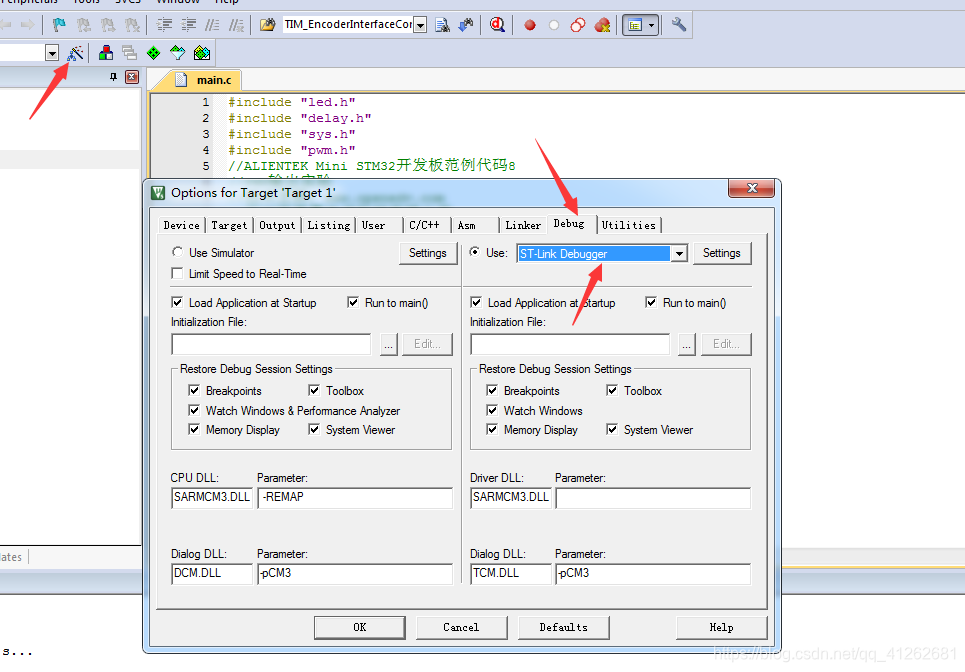This screenshot has width=965, height=672.
Task: Open Configuration with the wrench icon
Action: pyautogui.click(x=679, y=25)
